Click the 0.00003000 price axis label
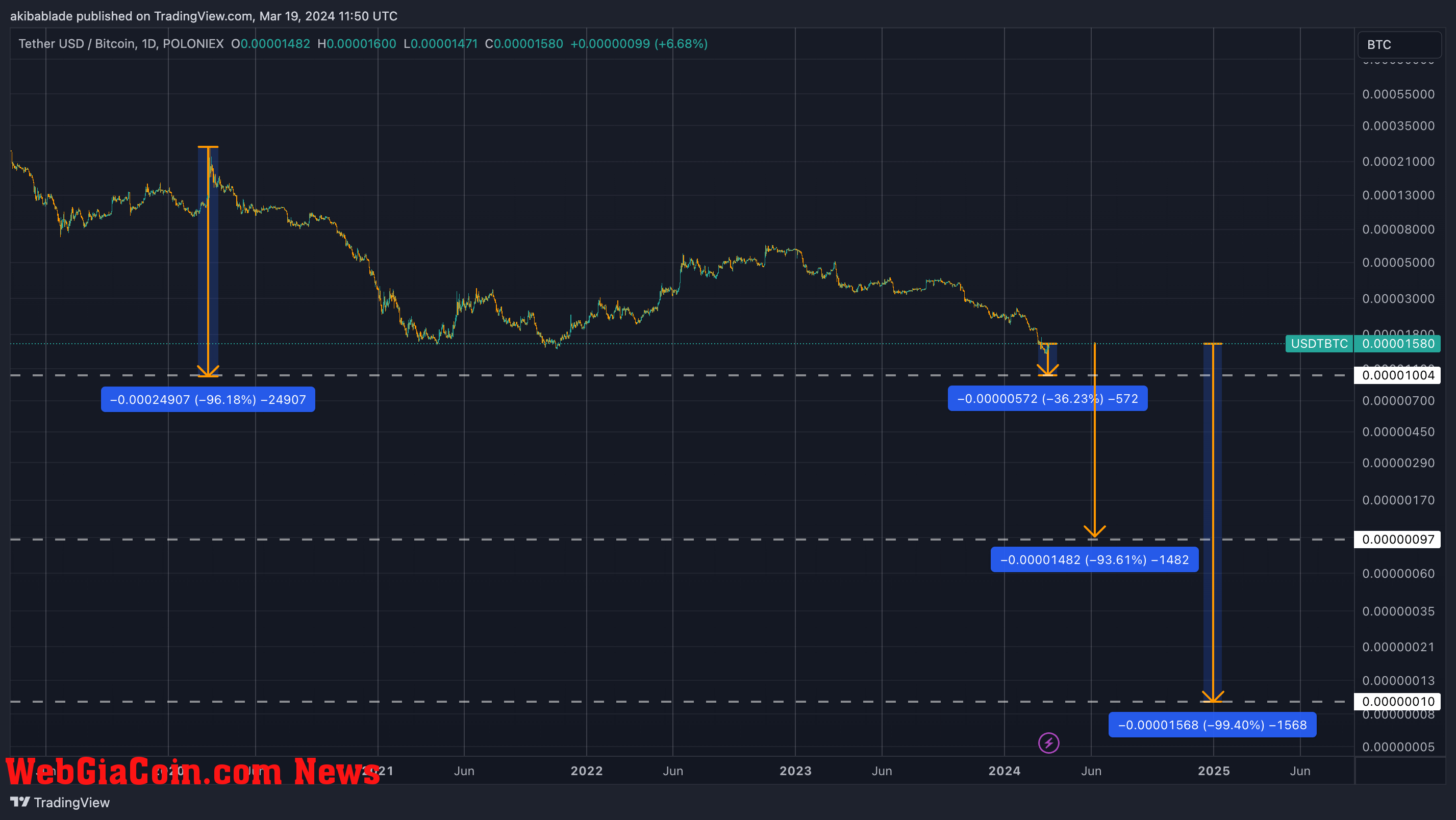Image resolution: width=1456 pixels, height=820 pixels. pos(1398,299)
